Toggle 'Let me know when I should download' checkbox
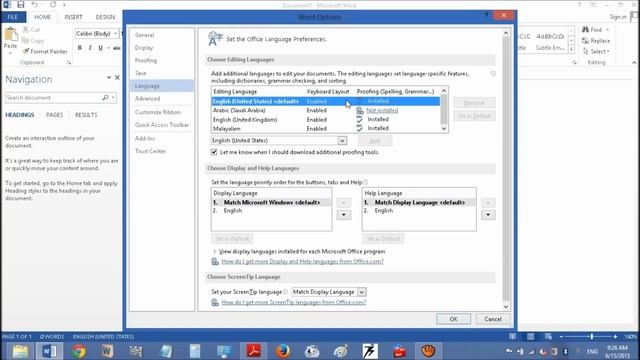The height and width of the screenshot is (360, 640). click(x=214, y=152)
